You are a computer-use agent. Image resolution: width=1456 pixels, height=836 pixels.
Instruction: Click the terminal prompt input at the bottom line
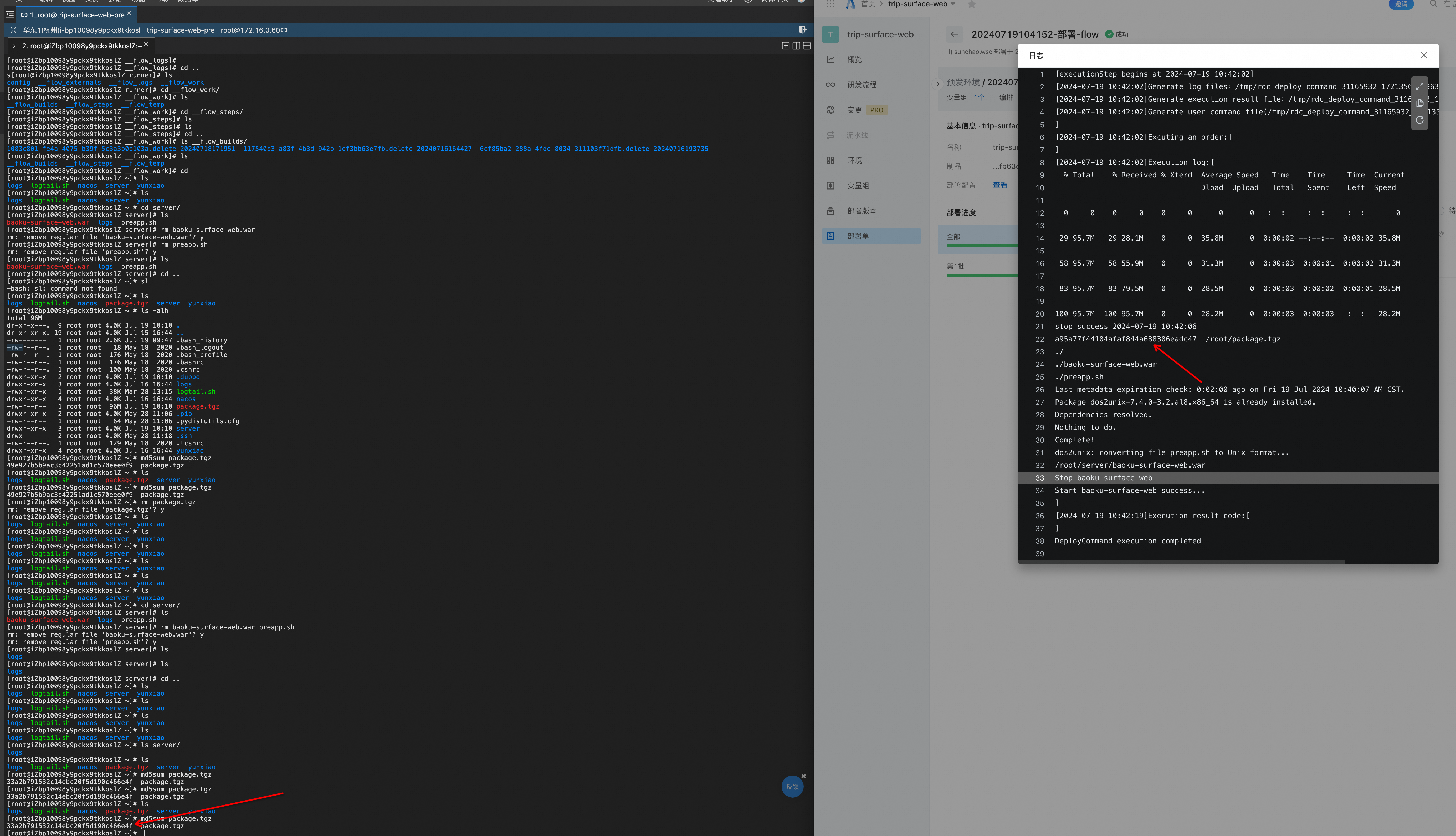point(143,833)
